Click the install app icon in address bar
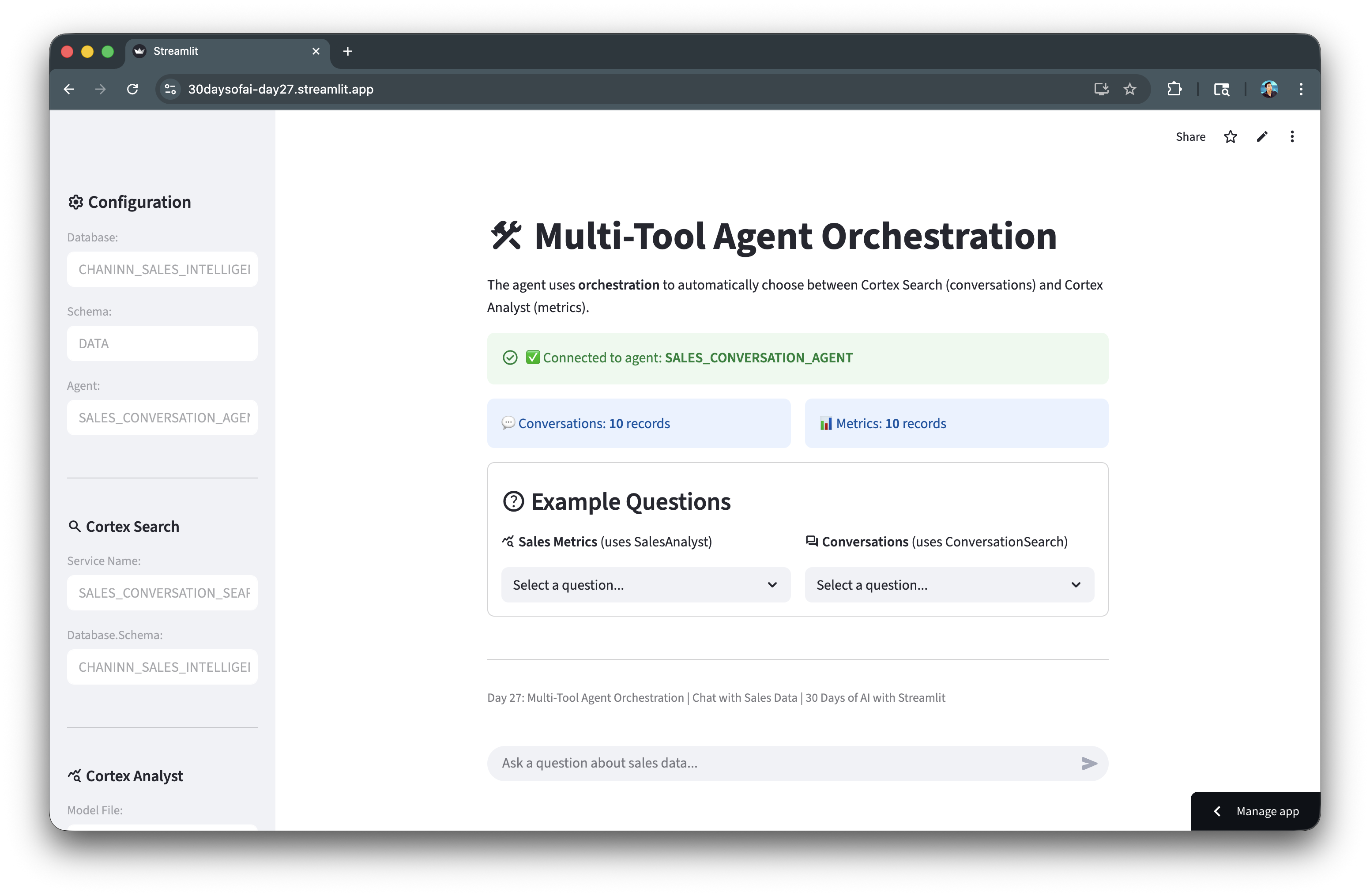Viewport: 1370px width, 896px height. pyautogui.click(x=1101, y=89)
